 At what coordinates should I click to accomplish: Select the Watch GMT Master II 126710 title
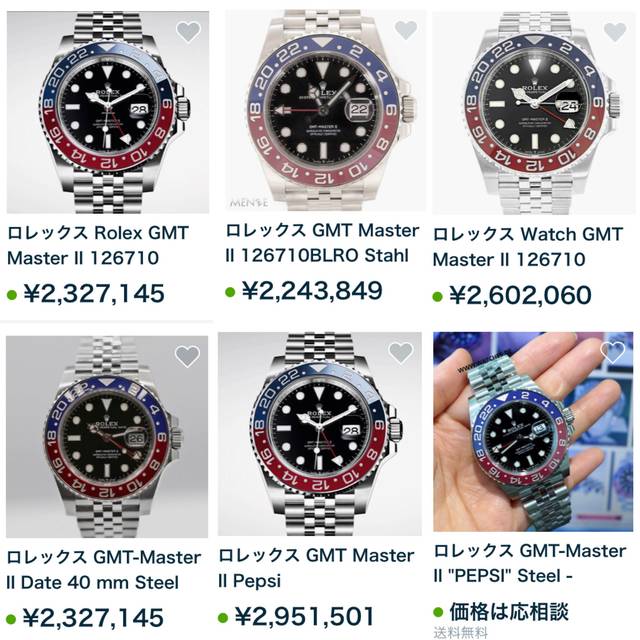pyautogui.click(x=527, y=247)
